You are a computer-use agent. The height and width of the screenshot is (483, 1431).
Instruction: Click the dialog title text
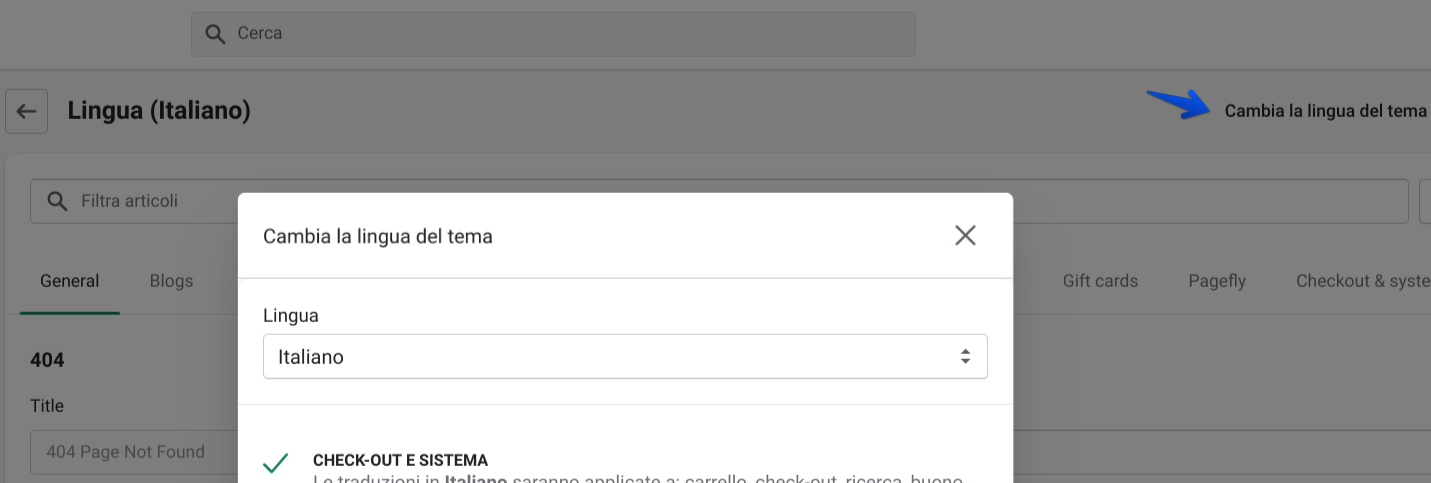[377, 237]
